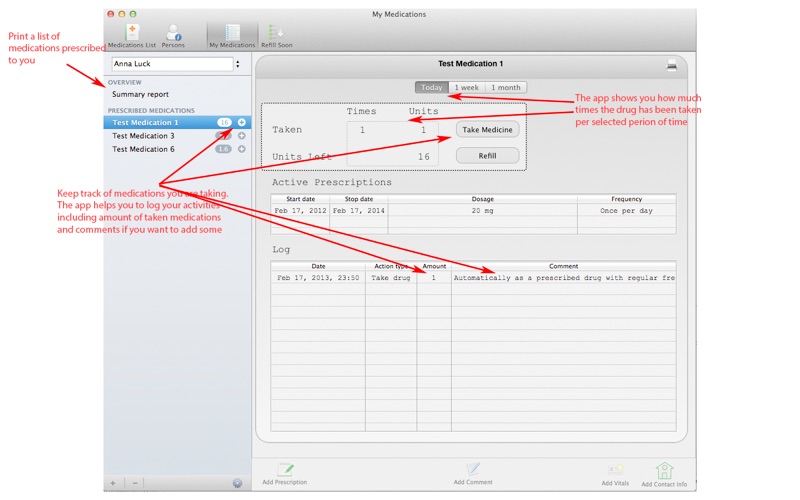The image size is (800, 500).
Task: Open the Anna Luck person selector
Action: click(177, 64)
